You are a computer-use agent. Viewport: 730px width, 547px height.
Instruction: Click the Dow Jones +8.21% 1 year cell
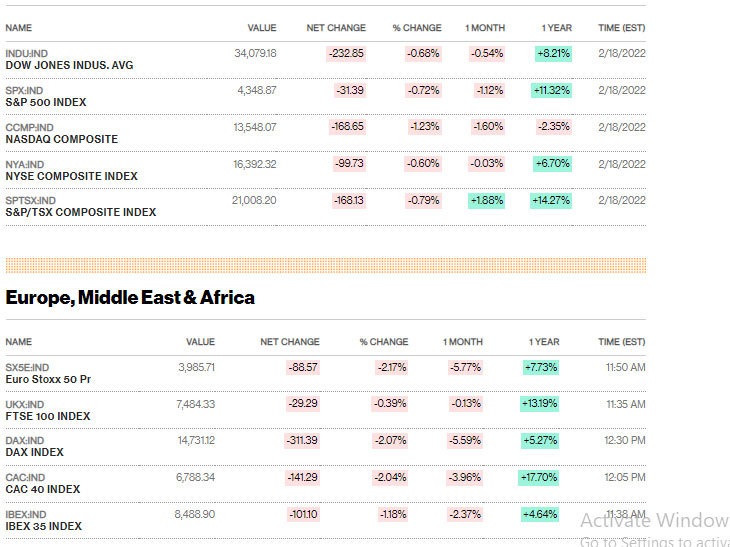553,53
